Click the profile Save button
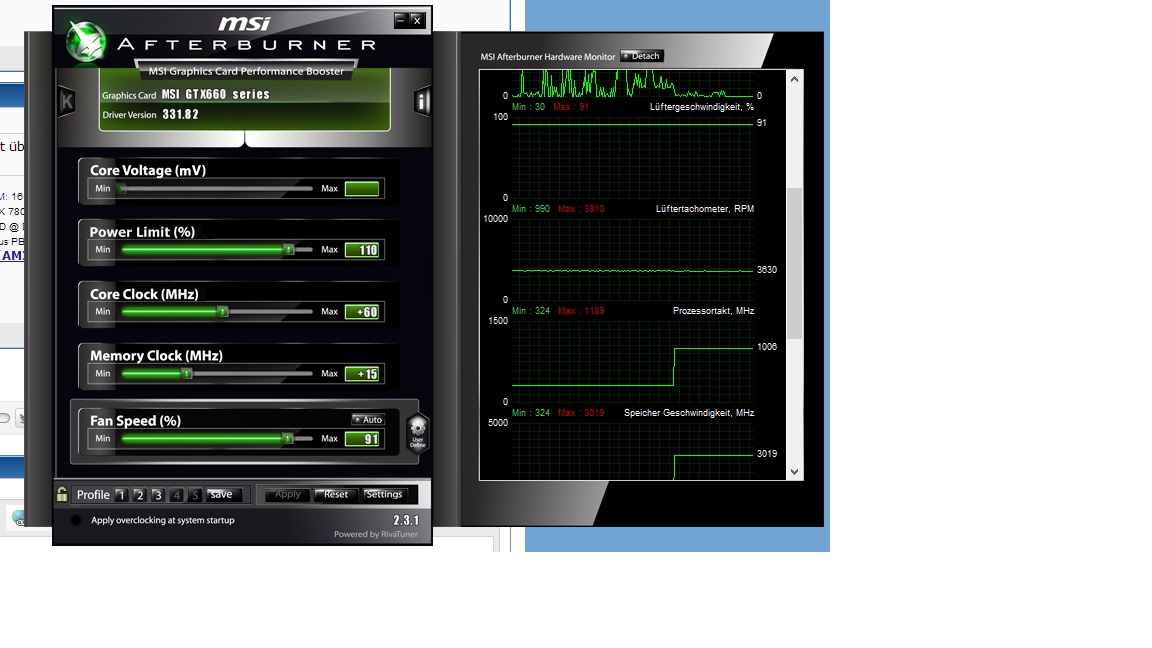The height and width of the screenshot is (648, 1152). coord(221,494)
